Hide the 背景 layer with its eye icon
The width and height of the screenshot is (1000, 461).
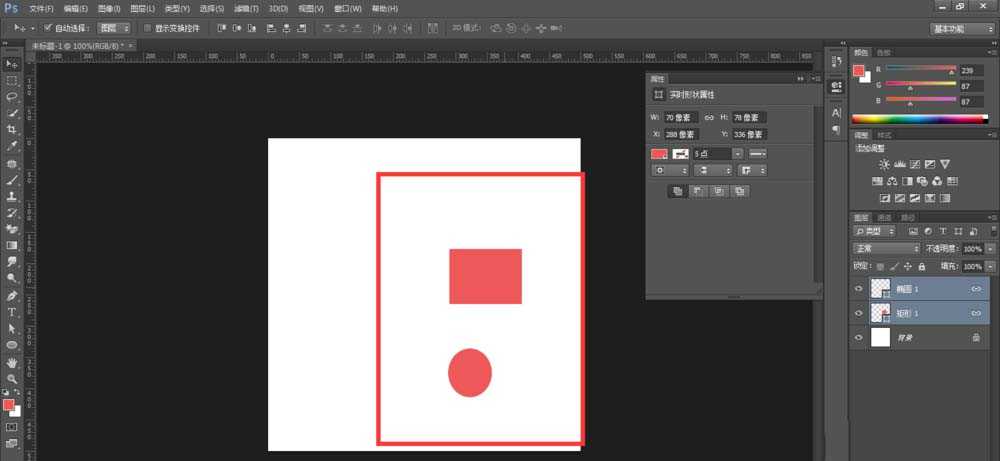pyautogui.click(x=860, y=338)
